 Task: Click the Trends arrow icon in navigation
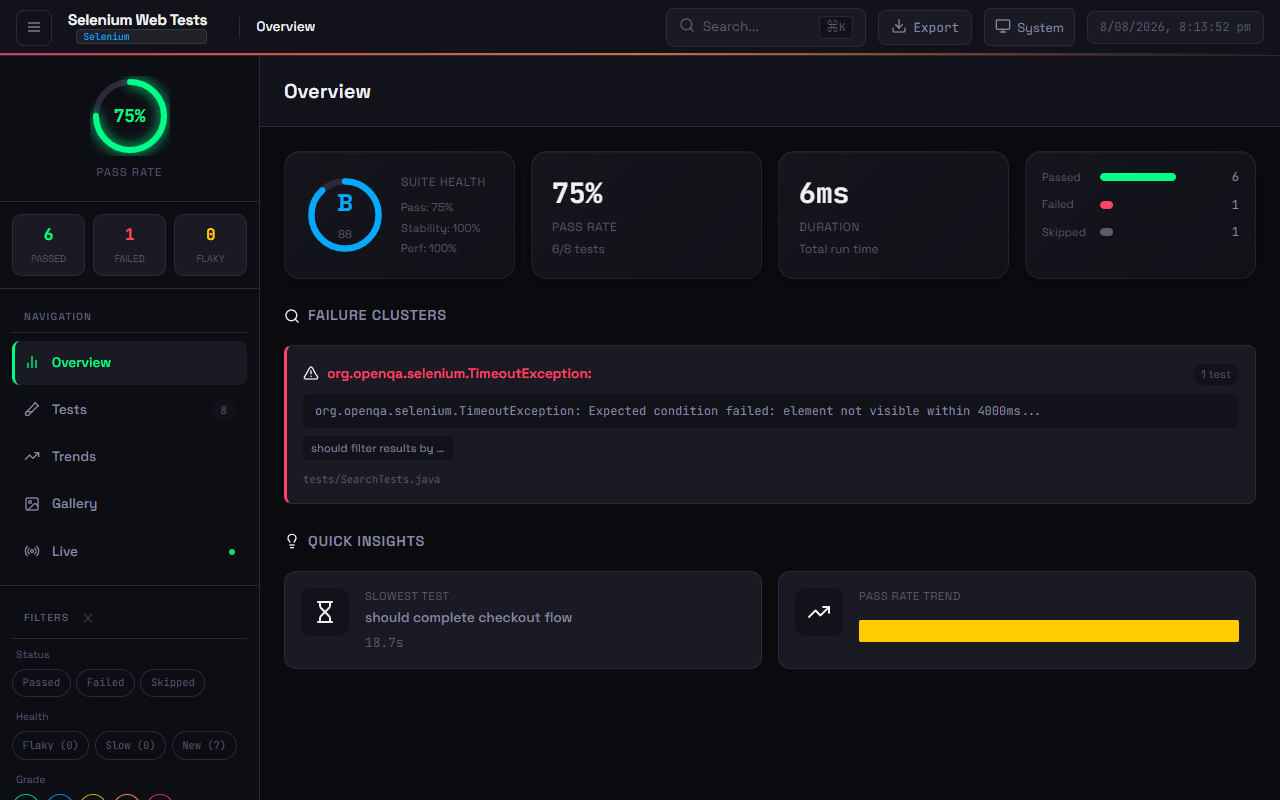tap(32, 456)
